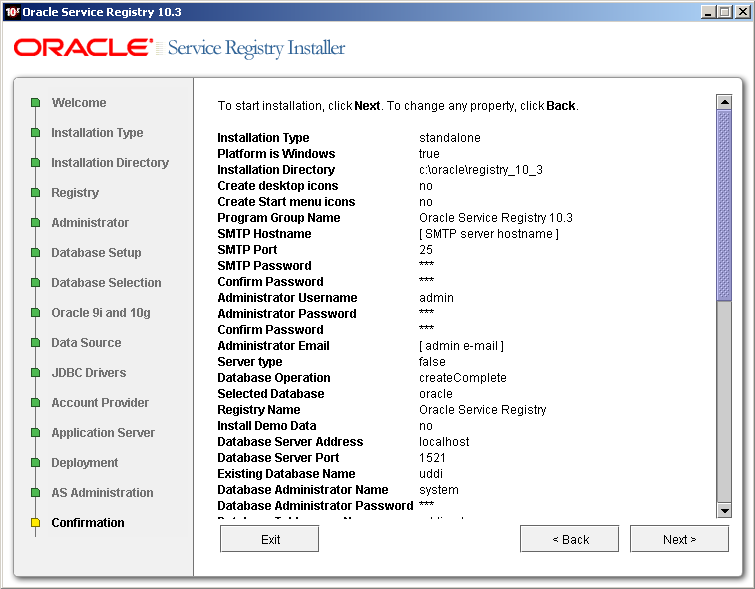Viewport: 755px width, 589px height.
Task: Click the 'Oracle Service Registry 10.3' program group value
Action: [496, 218]
